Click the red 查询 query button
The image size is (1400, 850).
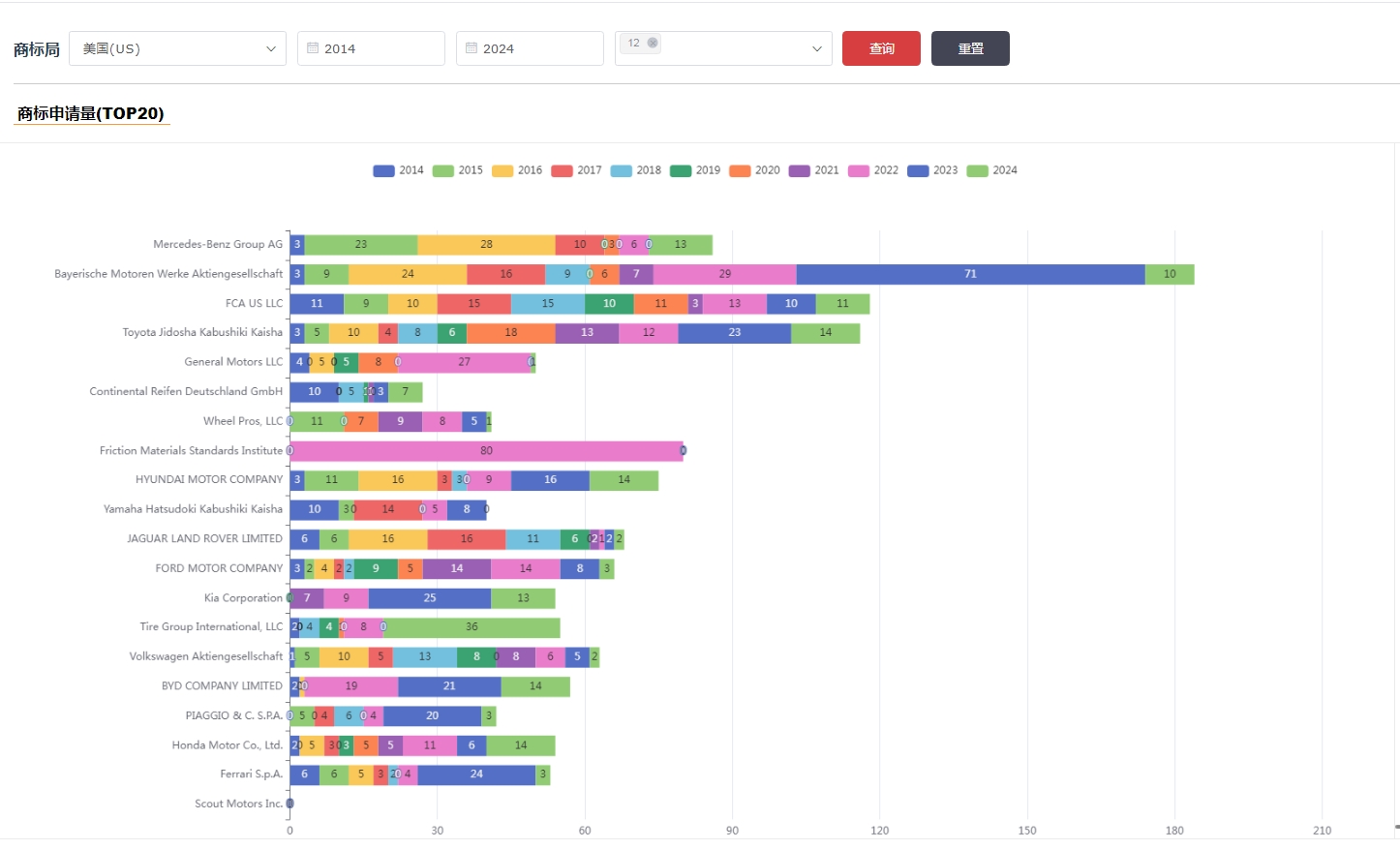pyautogui.click(x=881, y=48)
